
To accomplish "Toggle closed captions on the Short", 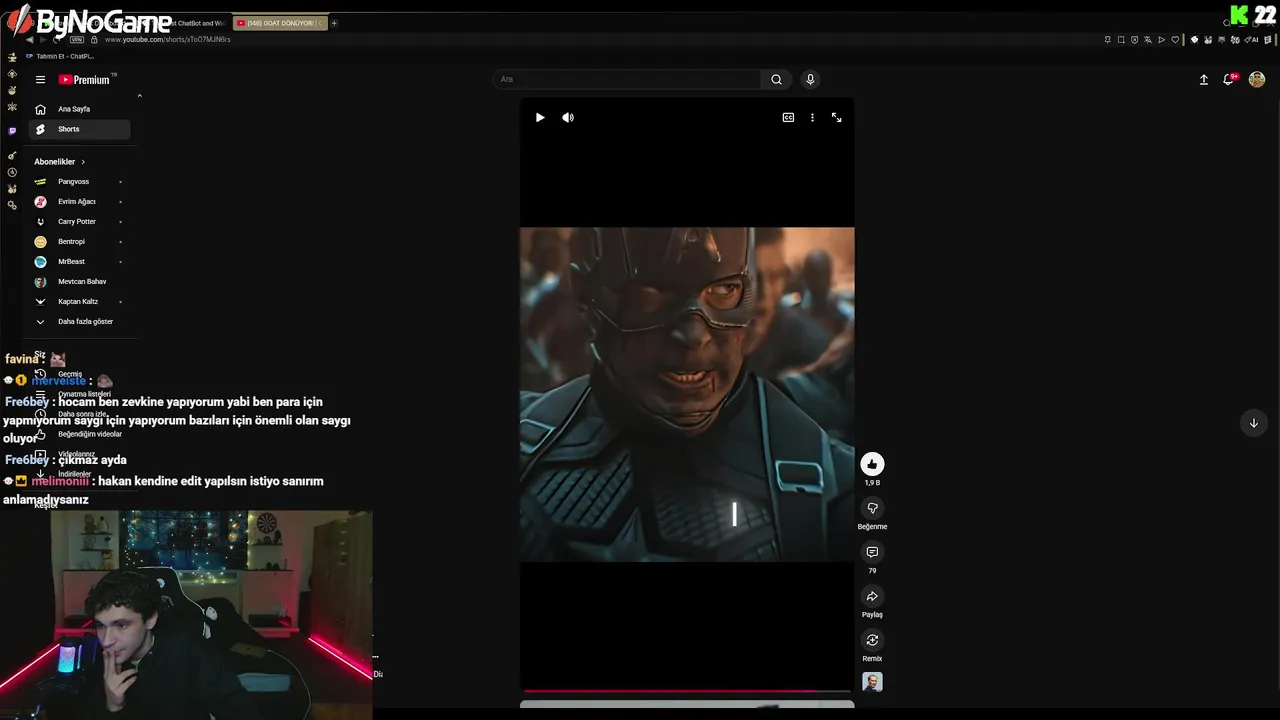I will 788,118.
